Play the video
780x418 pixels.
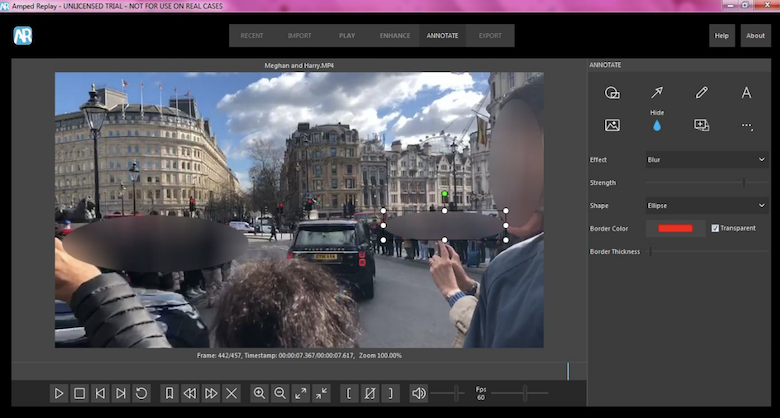point(59,394)
